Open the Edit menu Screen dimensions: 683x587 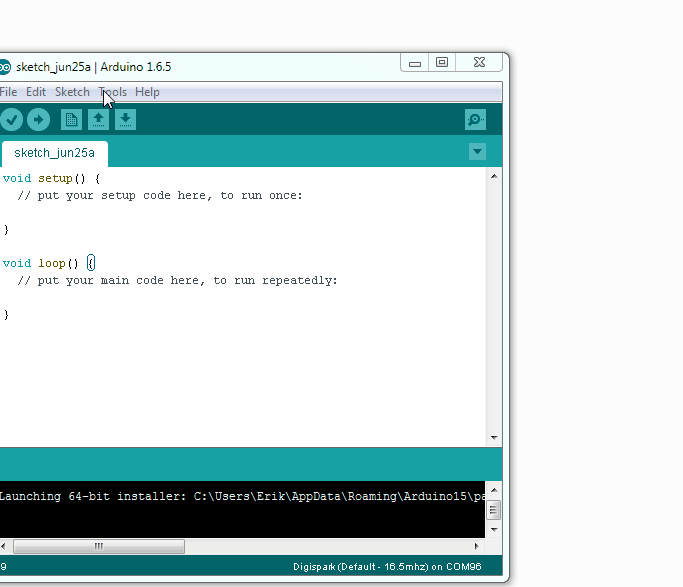point(36,92)
